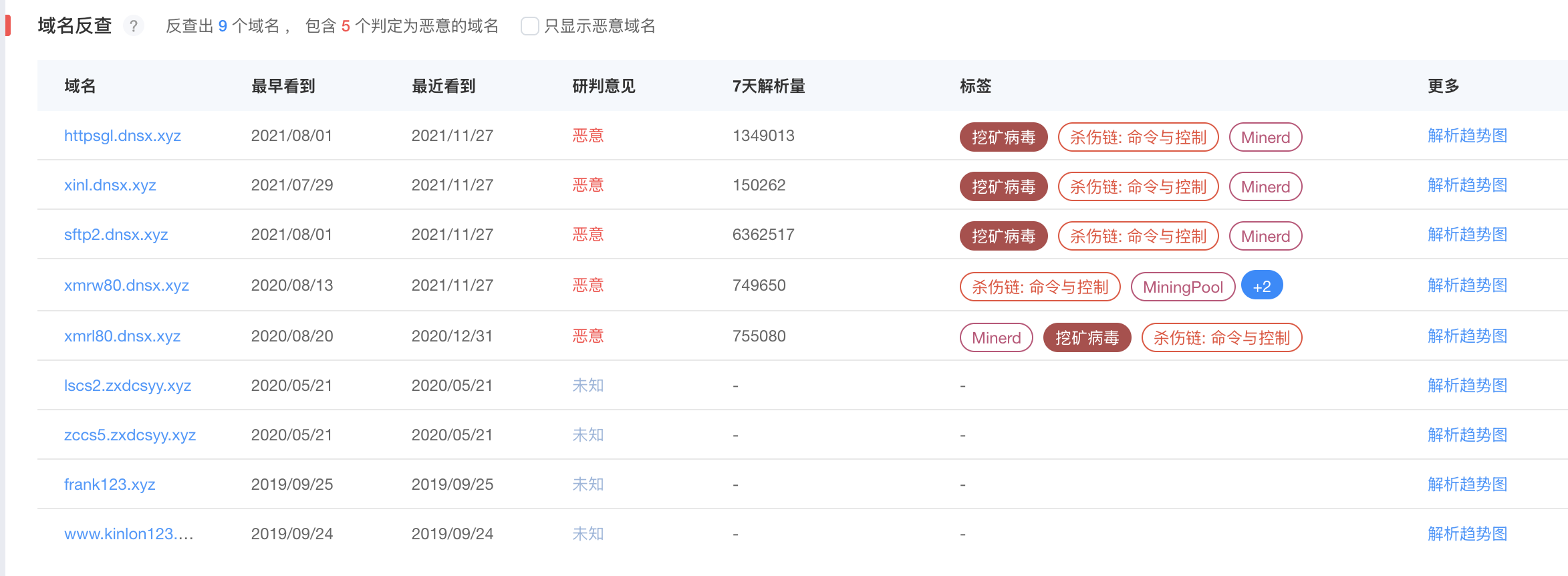Click the xmrw80.dnsx.xyz domain

[126, 285]
